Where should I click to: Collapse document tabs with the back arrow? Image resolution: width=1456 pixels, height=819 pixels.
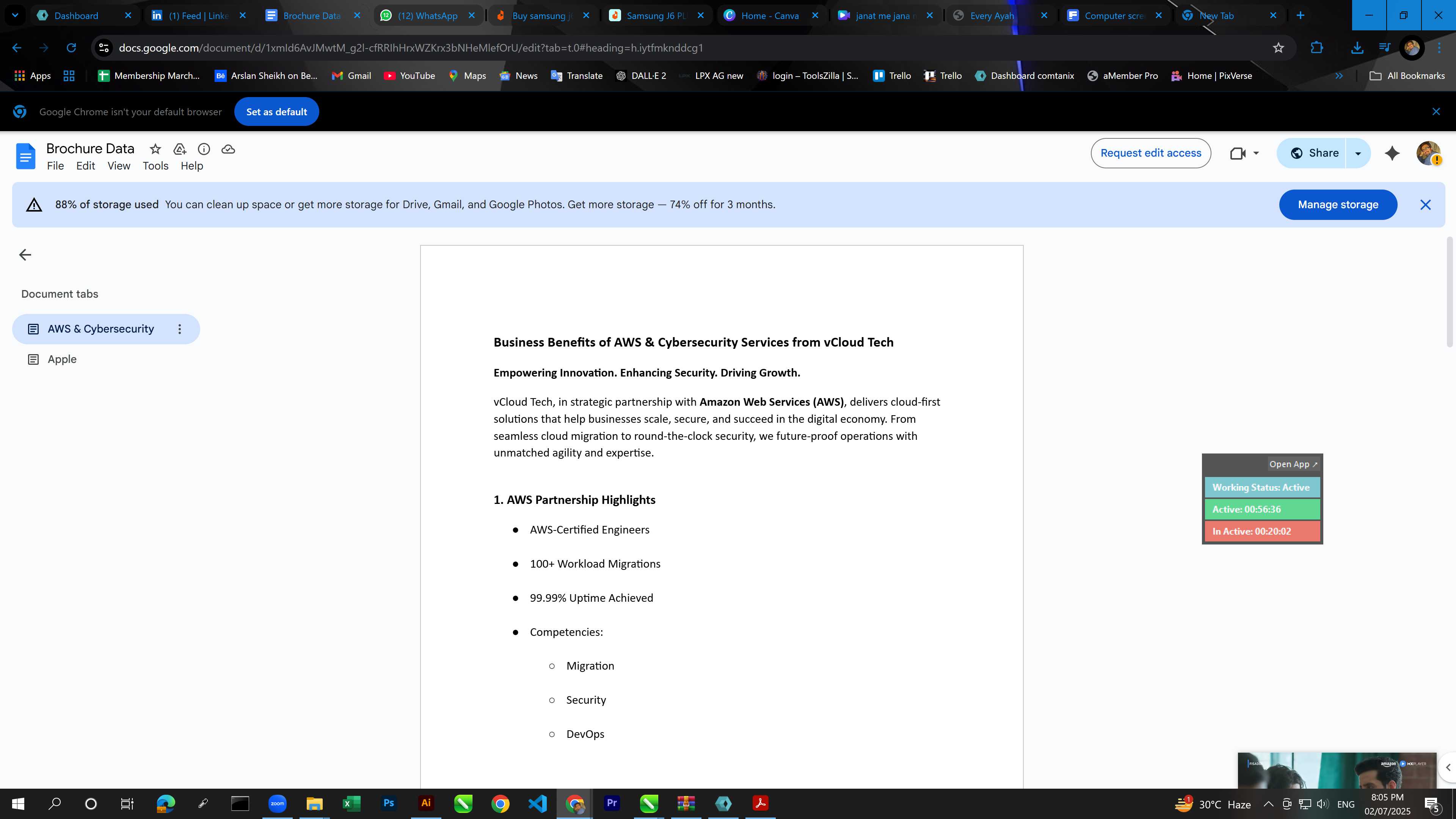[x=25, y=255]
